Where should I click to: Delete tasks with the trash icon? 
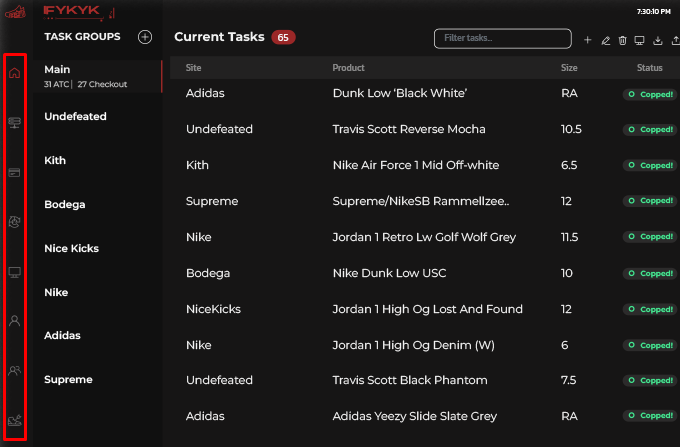click(622, 40)
